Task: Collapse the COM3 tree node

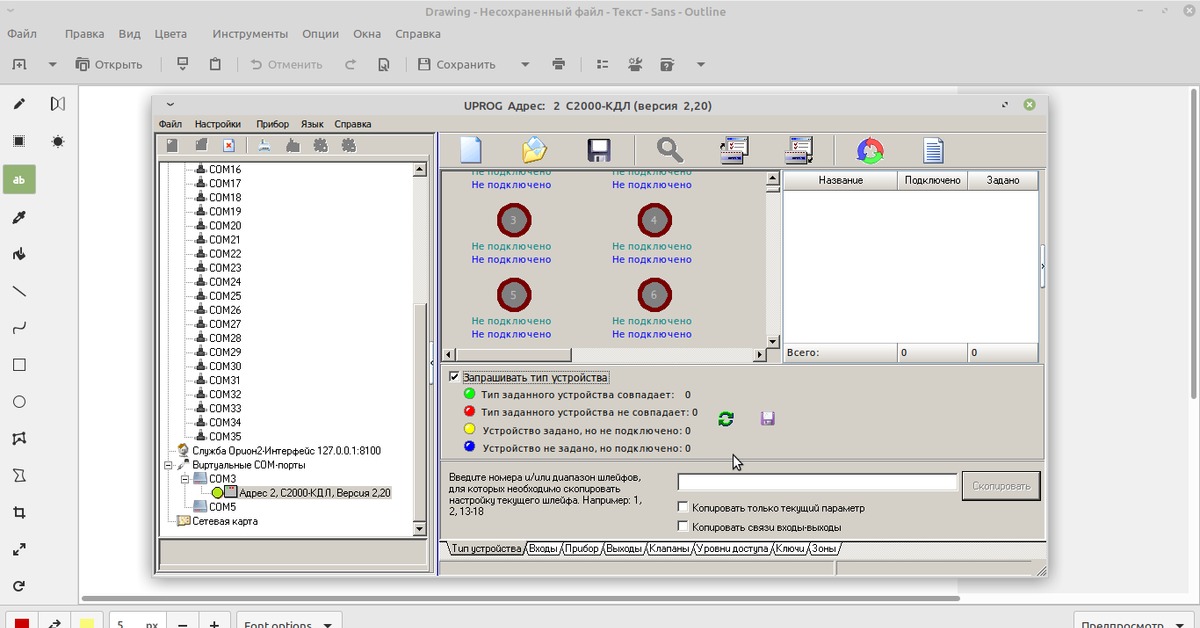Action: [x=185, y=479]
